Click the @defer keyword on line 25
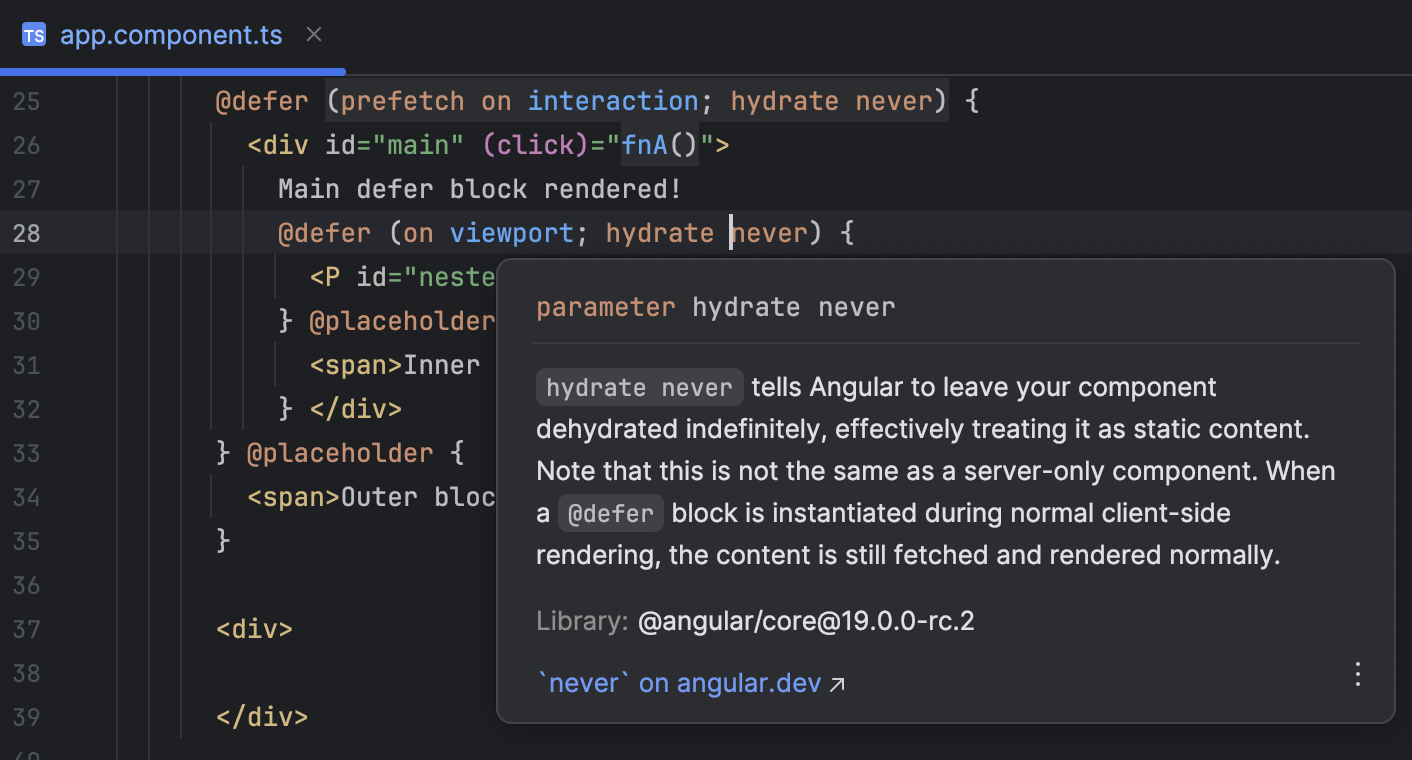Viewport: 1412px width, 760px height. pos(261,100)
